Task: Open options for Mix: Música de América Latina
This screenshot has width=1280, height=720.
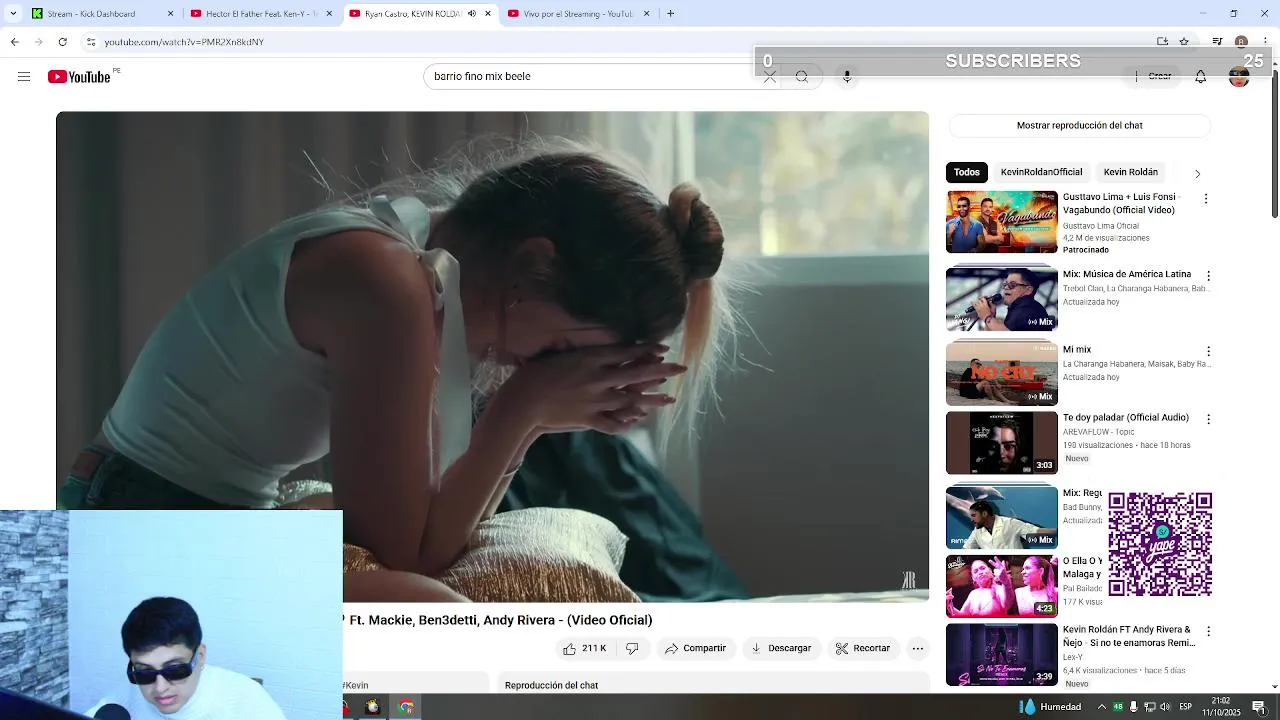Action: pos(1208,276)
